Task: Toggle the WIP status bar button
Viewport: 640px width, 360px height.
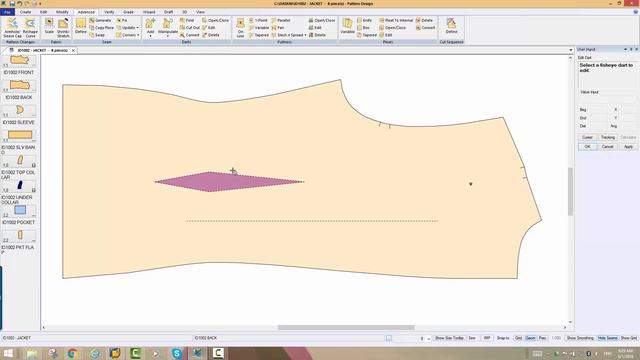Action: click(x=487, y=338)
